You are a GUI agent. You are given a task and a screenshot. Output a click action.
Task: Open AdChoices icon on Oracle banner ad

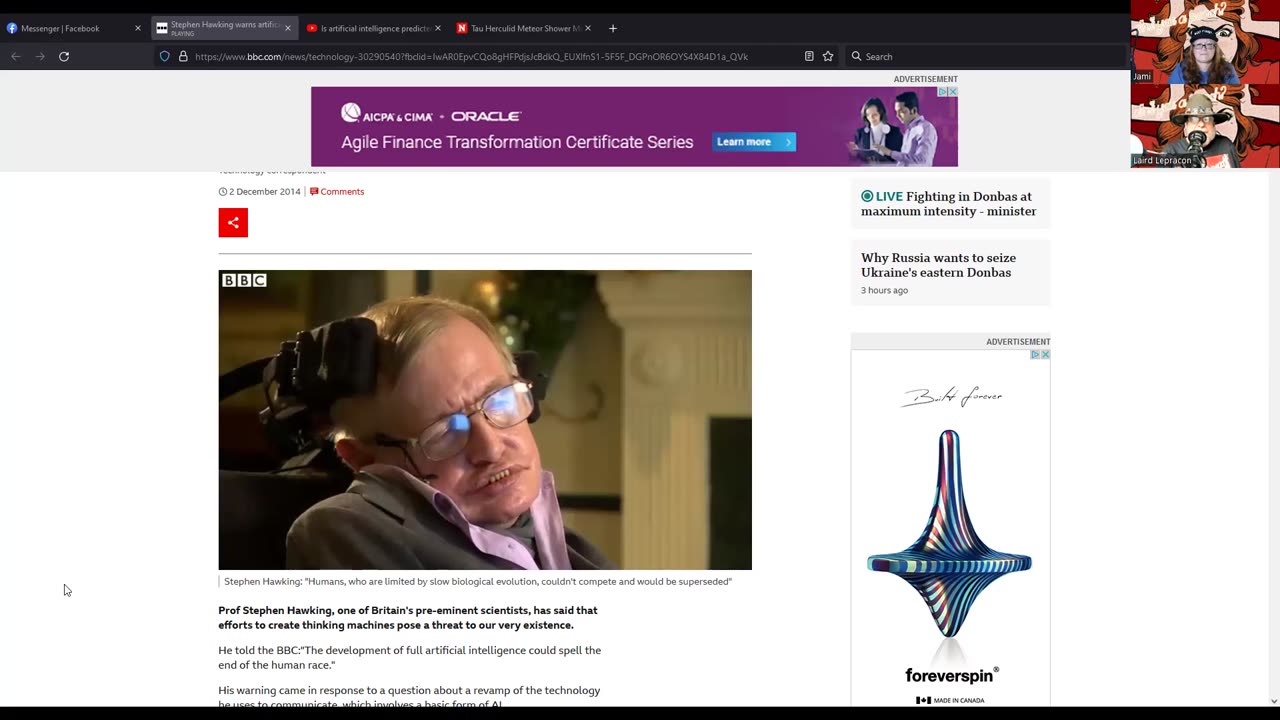(x=942, y=92)
